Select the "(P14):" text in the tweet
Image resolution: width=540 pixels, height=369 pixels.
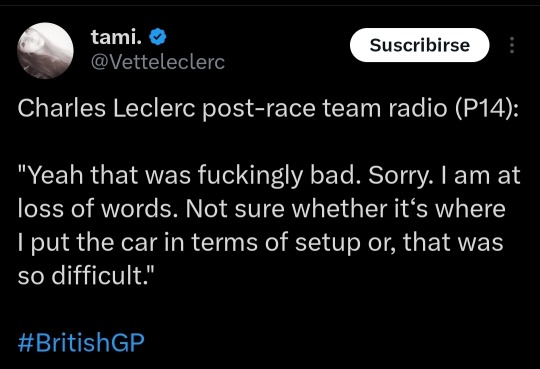click(487, 109)
